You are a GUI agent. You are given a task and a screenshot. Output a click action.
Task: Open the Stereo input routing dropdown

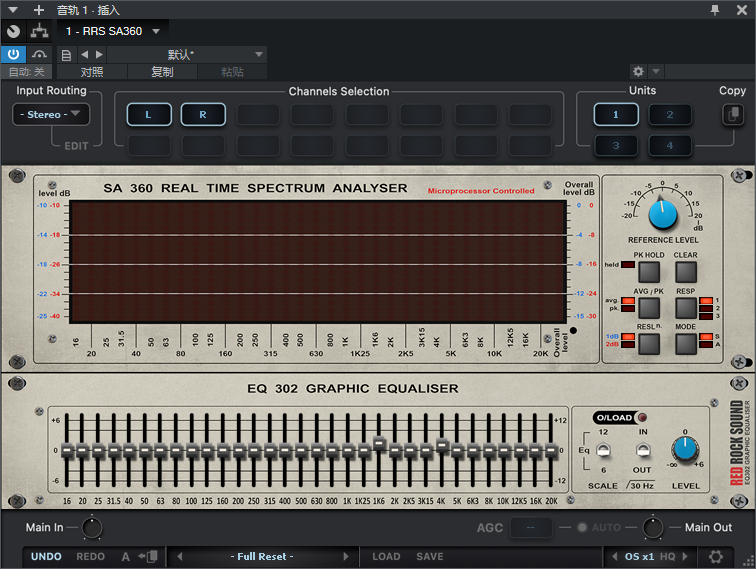click(x=51, y=115)
